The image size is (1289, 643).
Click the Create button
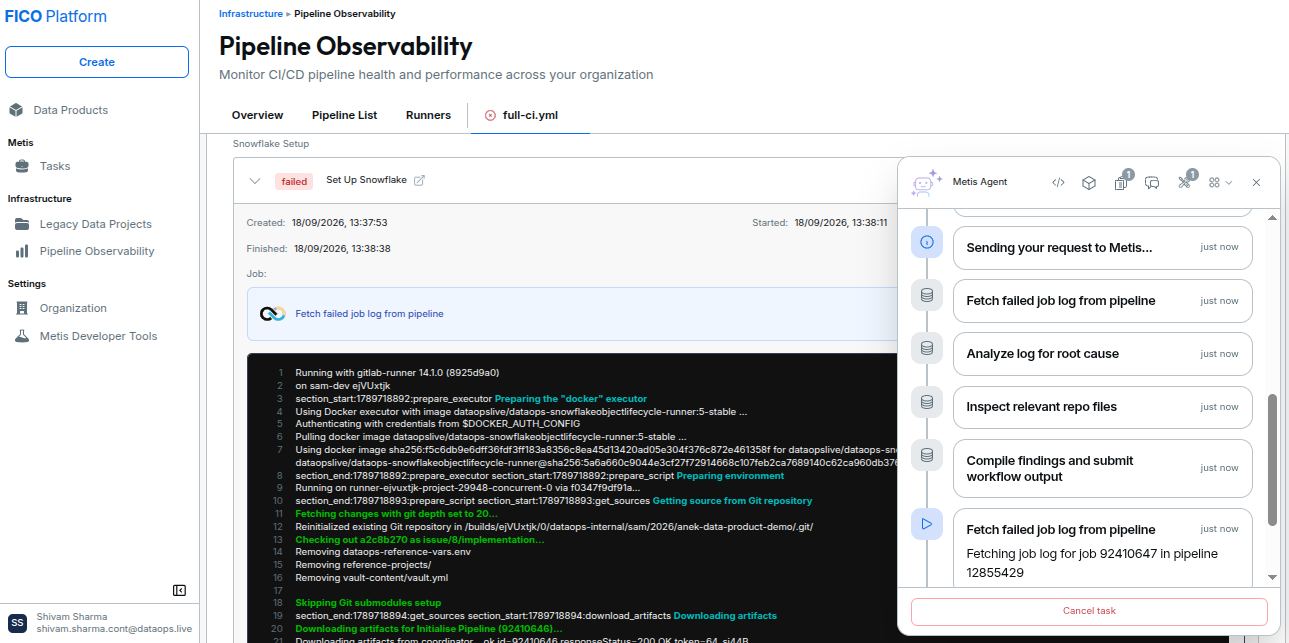point(97,62)
